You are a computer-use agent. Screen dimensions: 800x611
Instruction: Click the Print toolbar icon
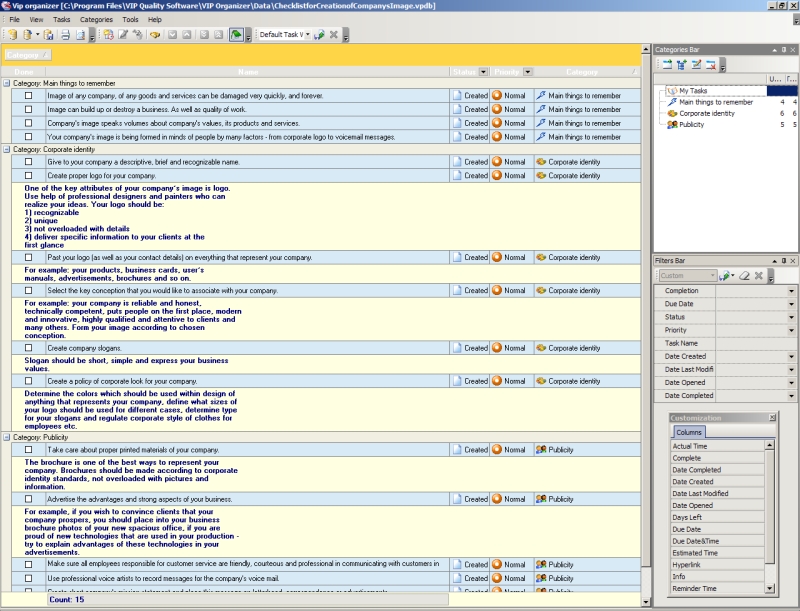(x=65, y=35)
